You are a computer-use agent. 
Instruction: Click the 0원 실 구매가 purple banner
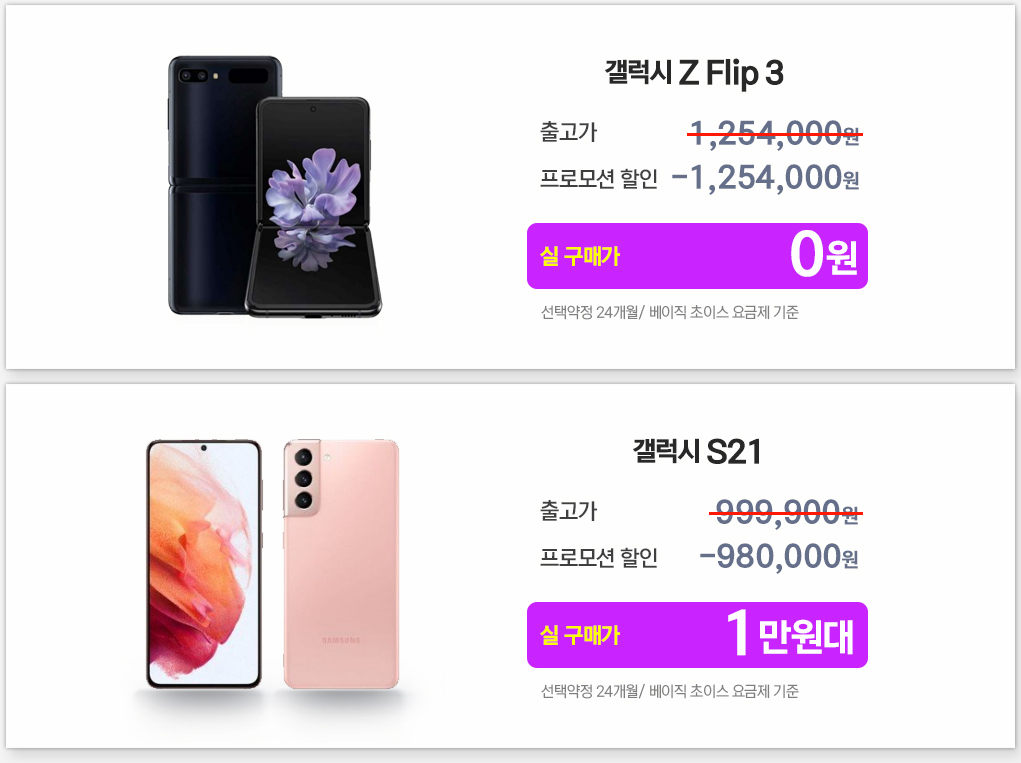pos(697,256)
